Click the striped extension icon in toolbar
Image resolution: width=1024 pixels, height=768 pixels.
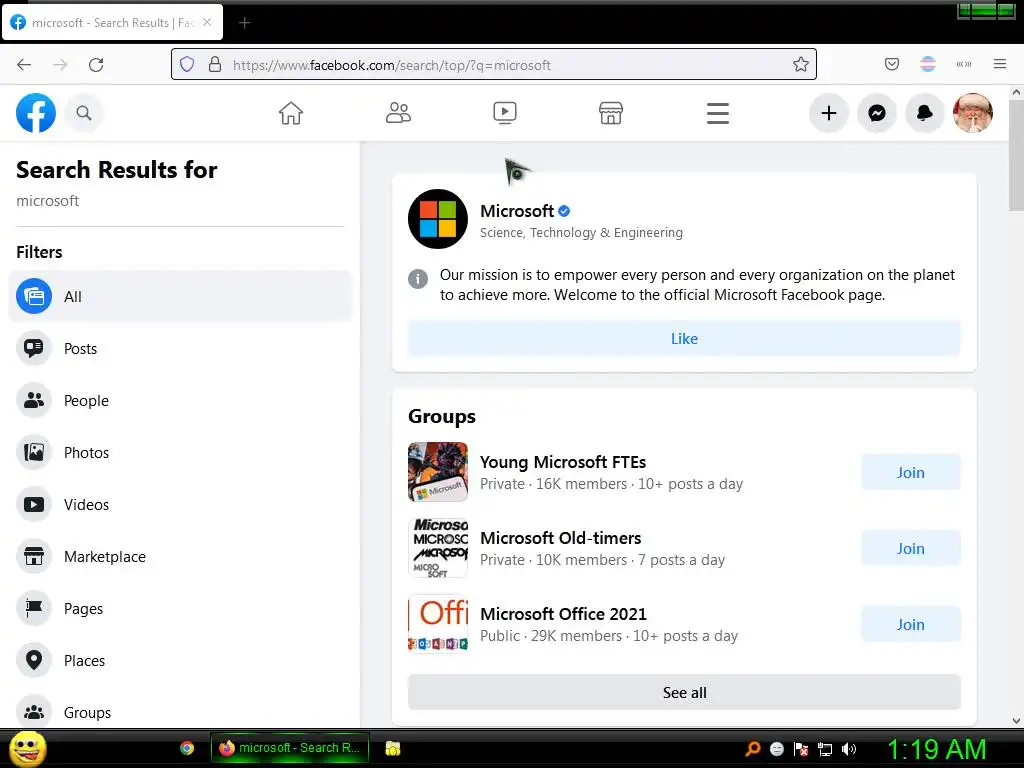tap(927, 64)
